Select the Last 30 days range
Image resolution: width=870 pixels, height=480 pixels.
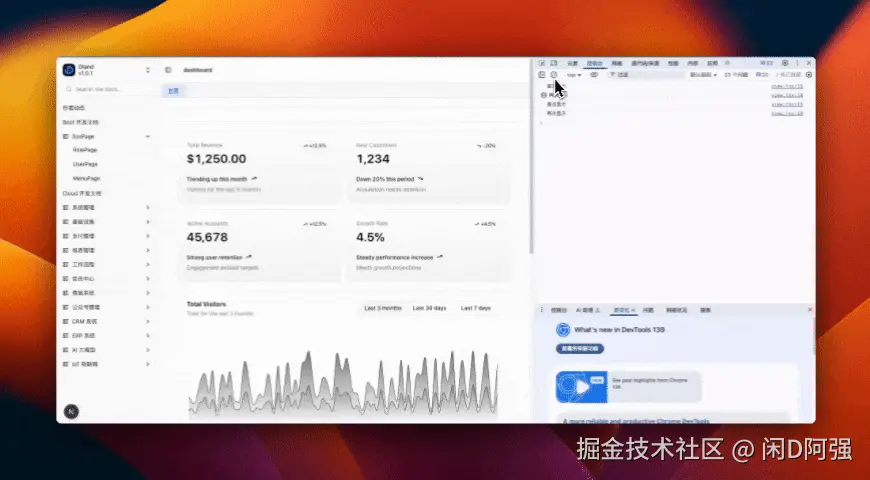429,308
